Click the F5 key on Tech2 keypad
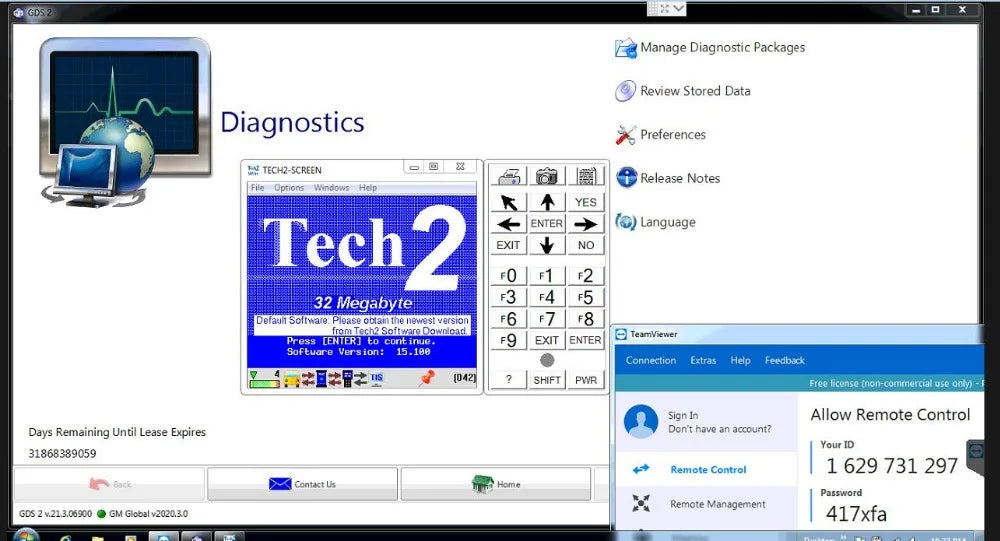 tap(585, 297)
